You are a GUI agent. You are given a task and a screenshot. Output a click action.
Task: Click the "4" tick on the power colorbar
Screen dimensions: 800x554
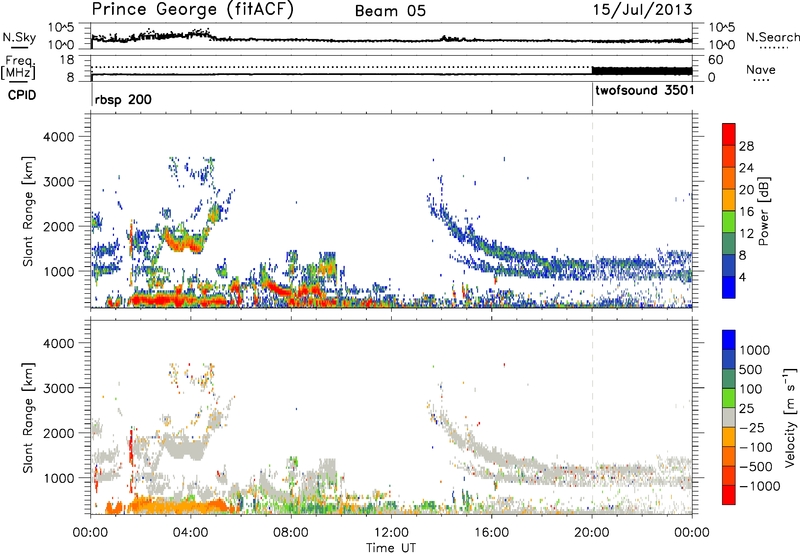click(743, 278)
